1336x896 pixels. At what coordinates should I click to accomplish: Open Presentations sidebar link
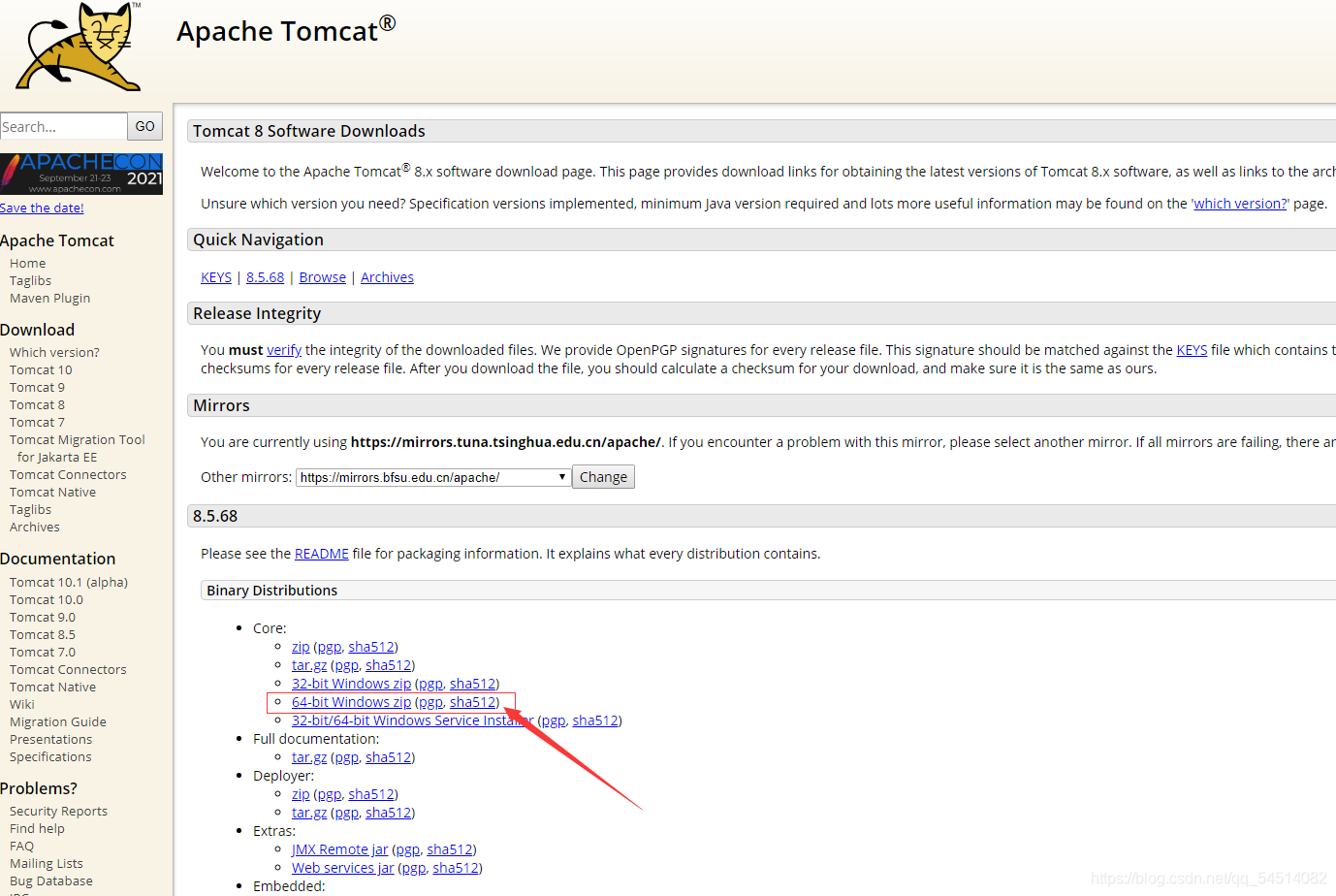click(51, 740)
